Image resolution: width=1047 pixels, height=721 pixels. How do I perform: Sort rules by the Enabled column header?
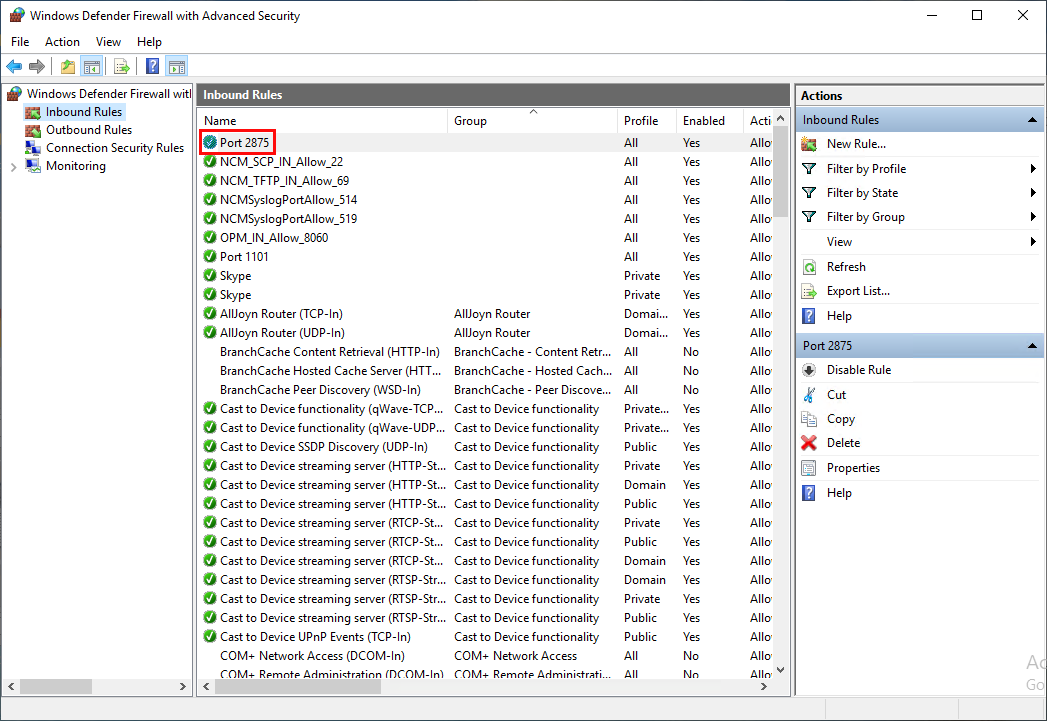[709, 121]
